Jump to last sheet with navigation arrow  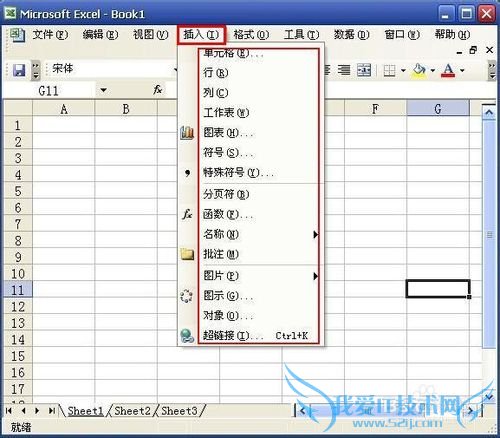pos(52,410)
